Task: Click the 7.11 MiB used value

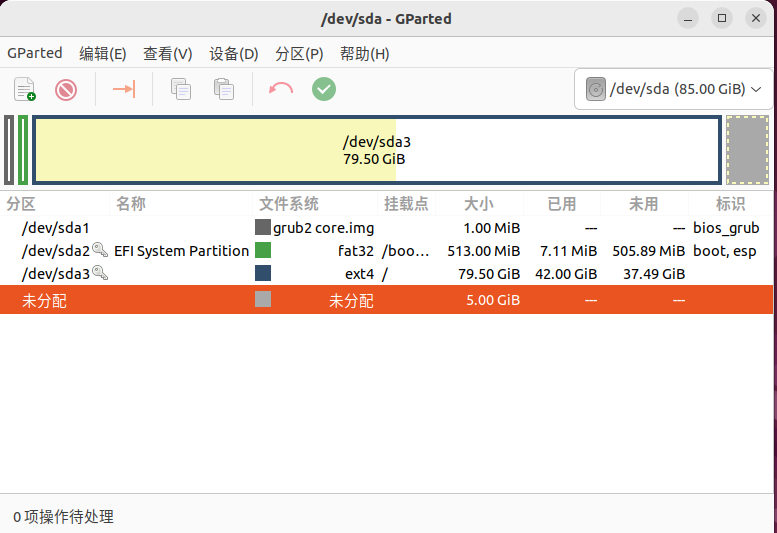Action: click(568, 251)
